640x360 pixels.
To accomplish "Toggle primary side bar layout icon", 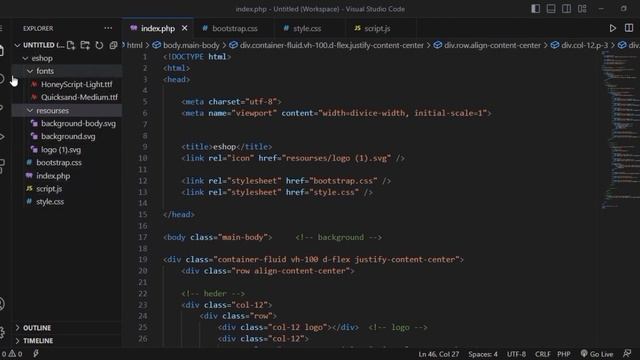I will tap(536, 9).
